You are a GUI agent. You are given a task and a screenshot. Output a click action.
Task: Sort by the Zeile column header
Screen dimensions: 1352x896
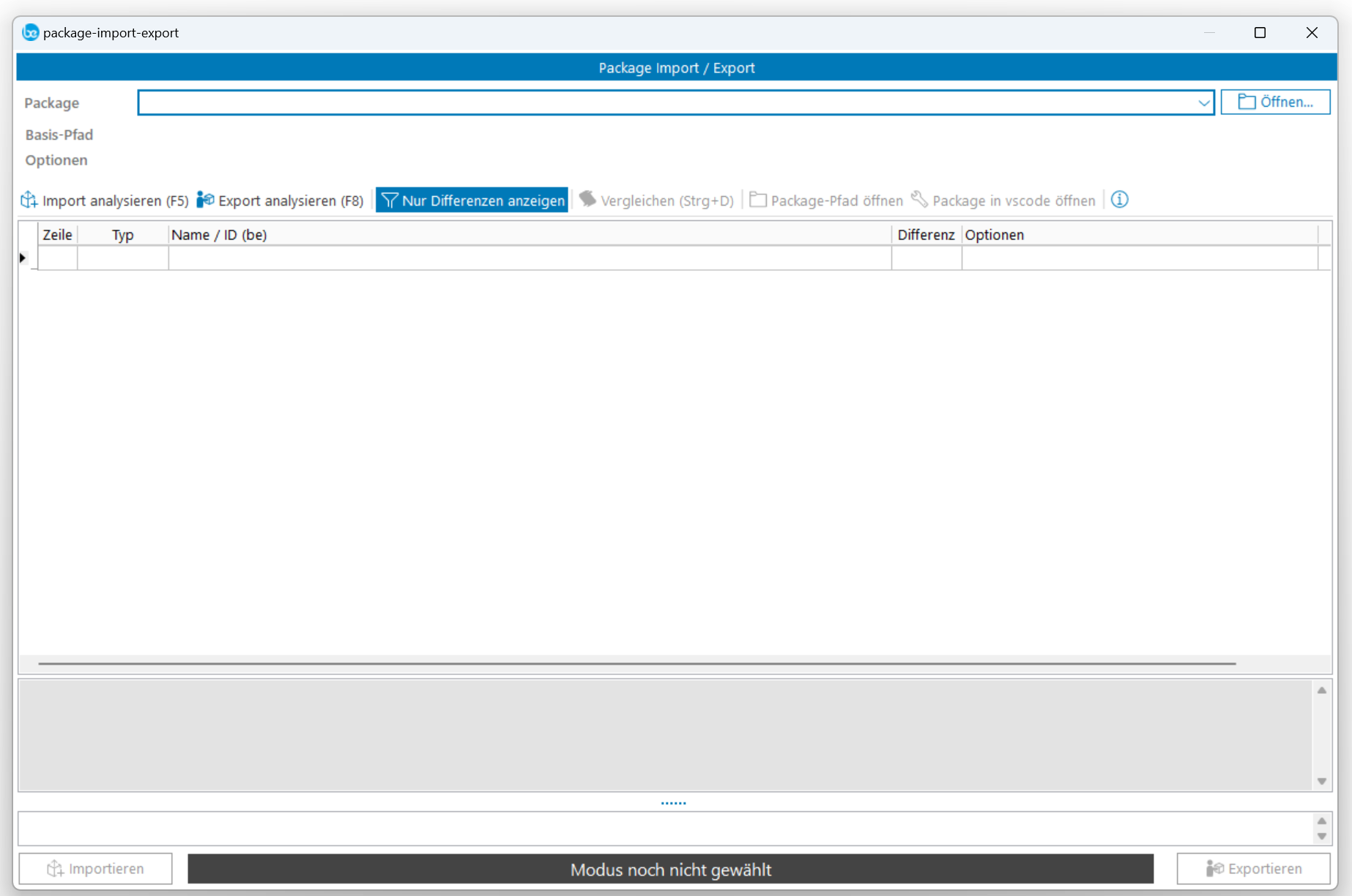pyautogui.click(x=57, y=235)
